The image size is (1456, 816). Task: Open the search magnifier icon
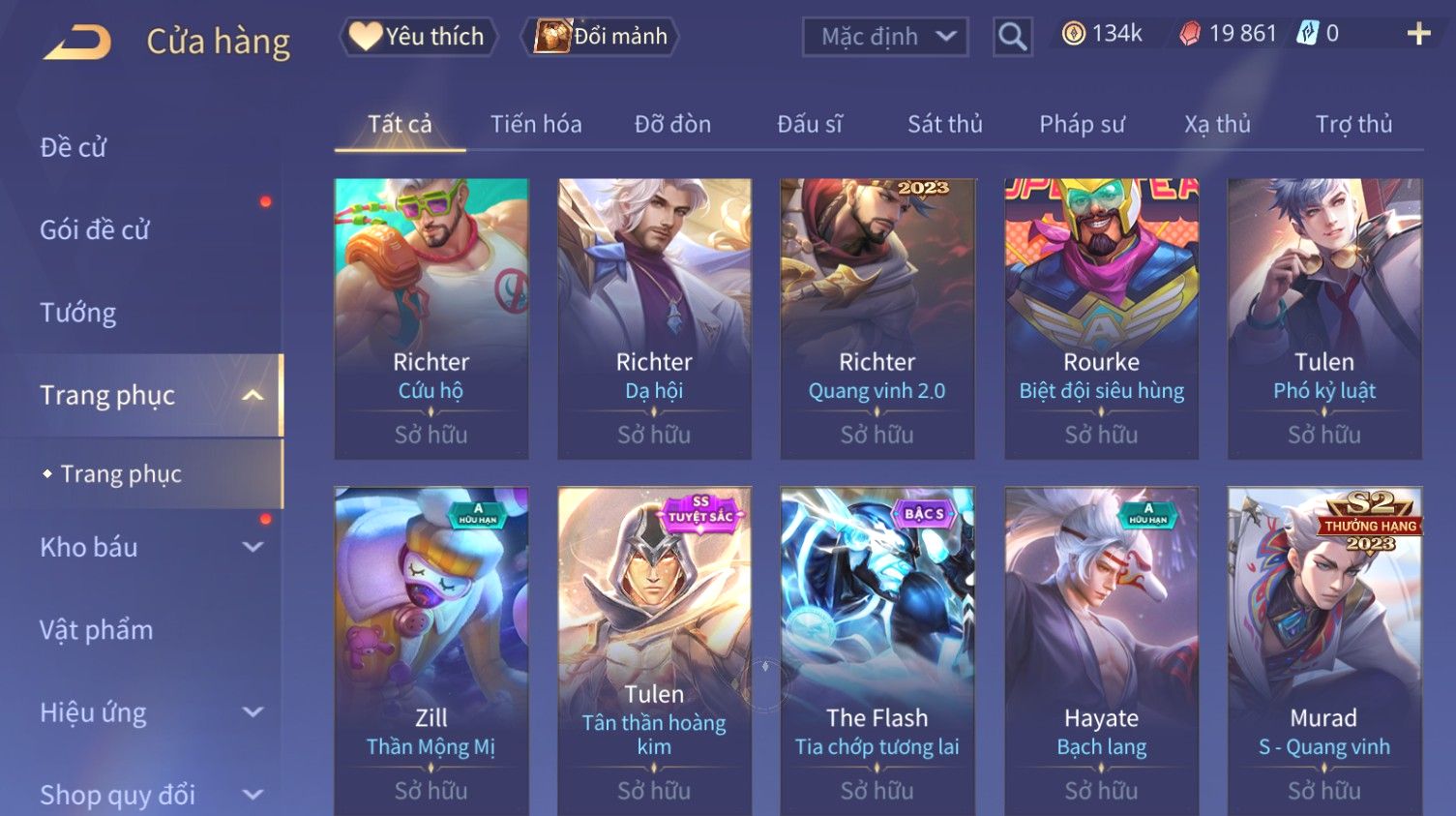(1012, 38)
